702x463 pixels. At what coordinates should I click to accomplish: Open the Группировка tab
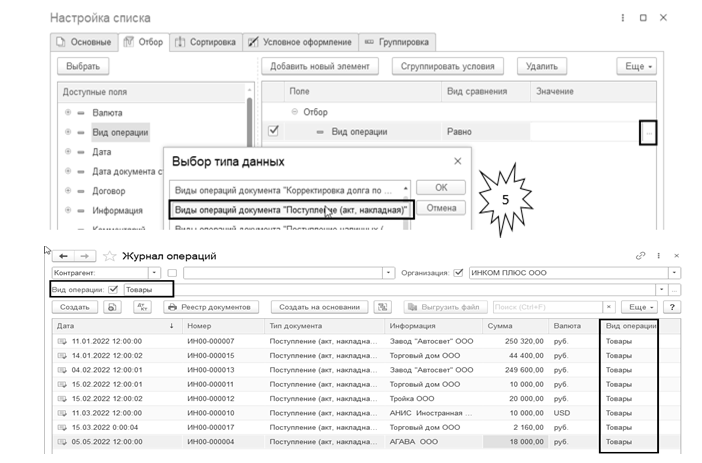[397, 42]
